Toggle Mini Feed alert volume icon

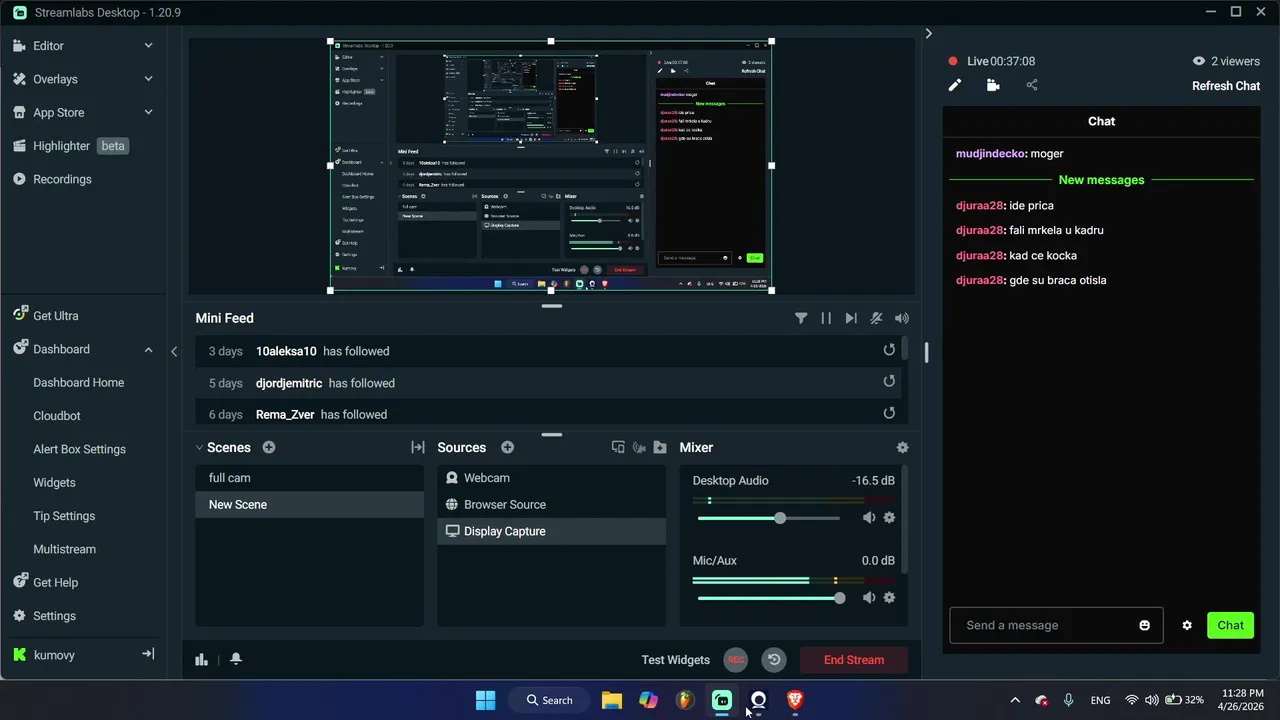point(902,318)
